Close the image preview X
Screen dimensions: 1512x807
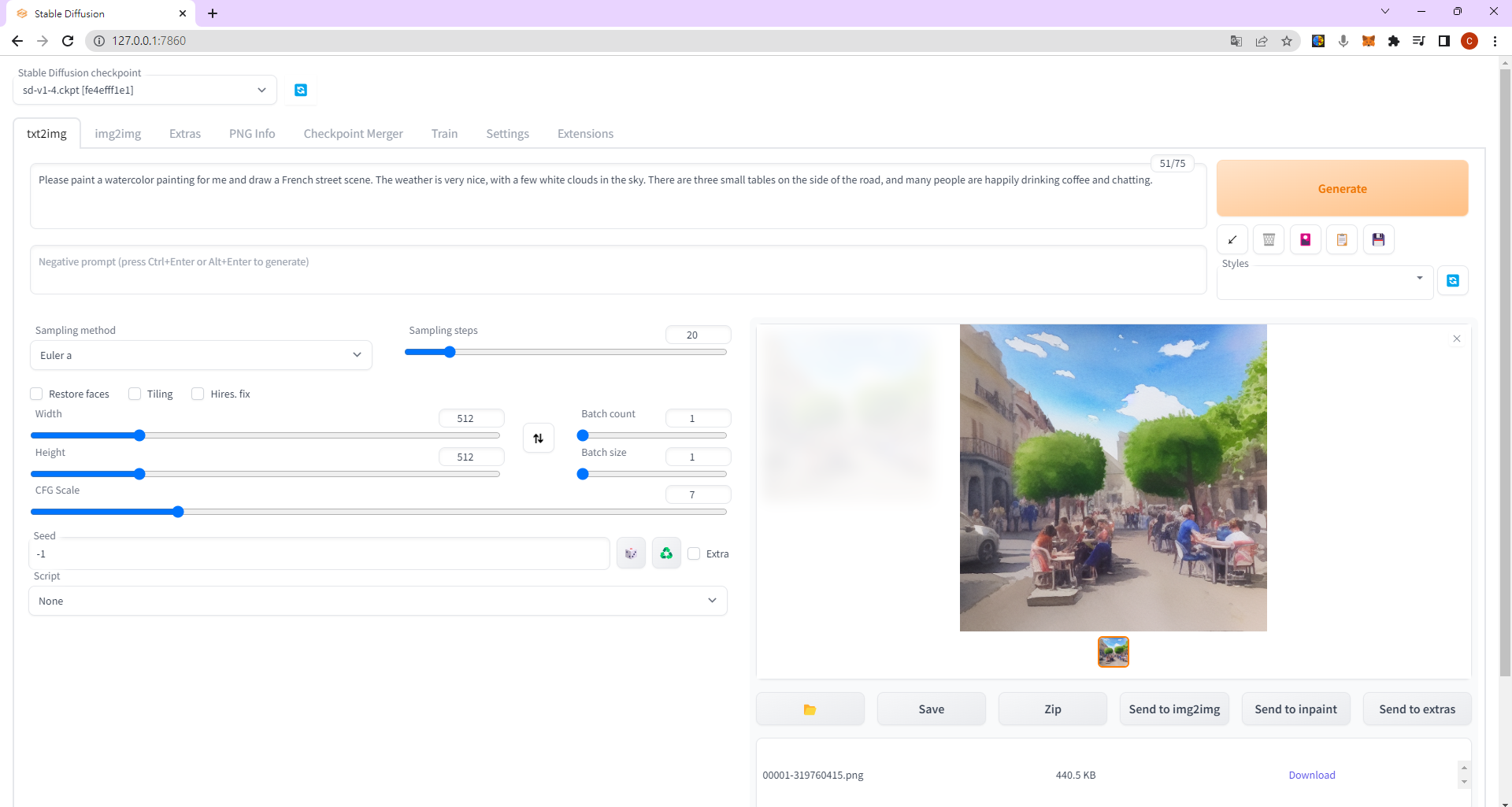click(x=1457, y=339)
